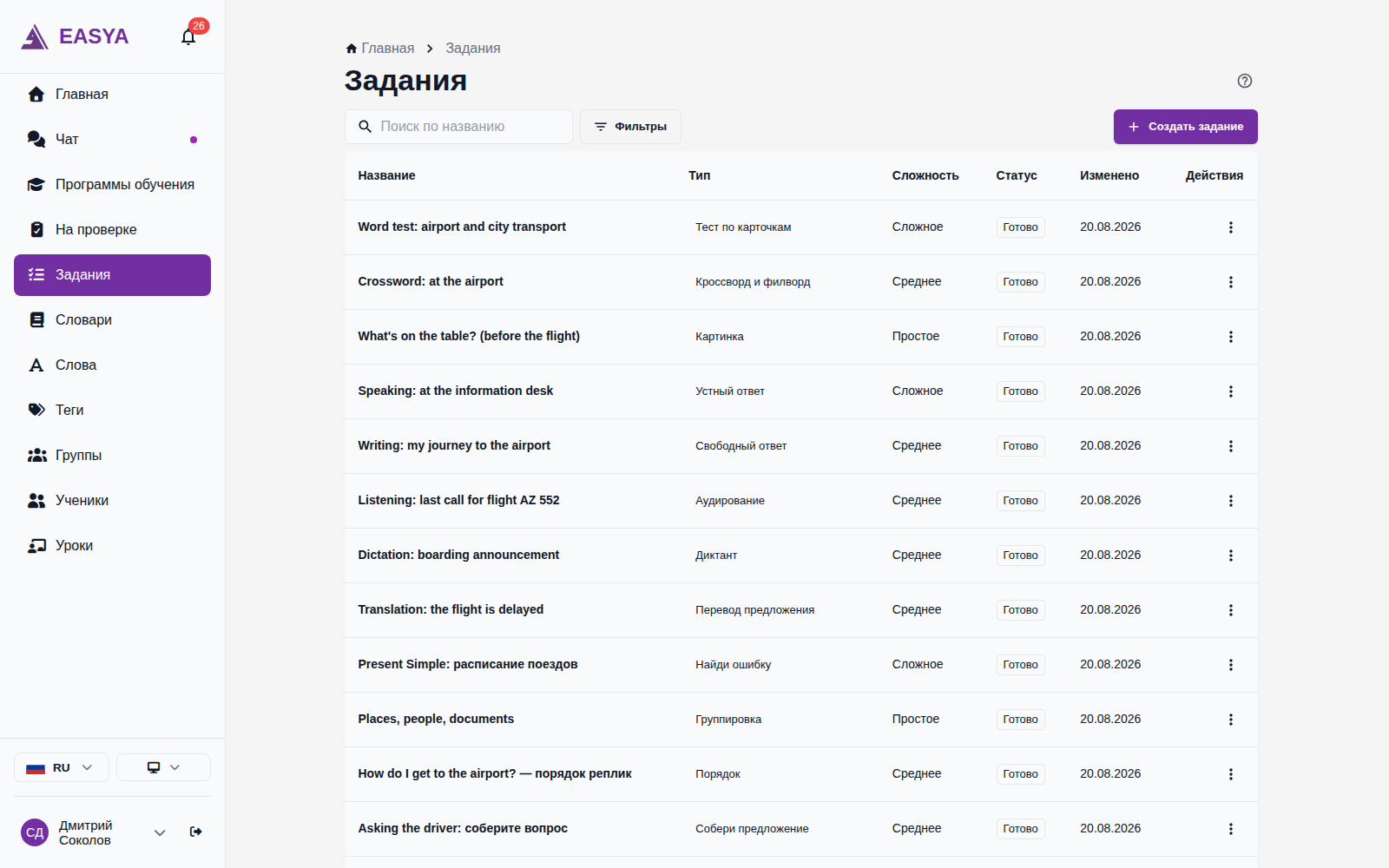Open Чат in the sidebar
Image resolution: width=1389 pixels, height=868 pixels.
(112, 140)
